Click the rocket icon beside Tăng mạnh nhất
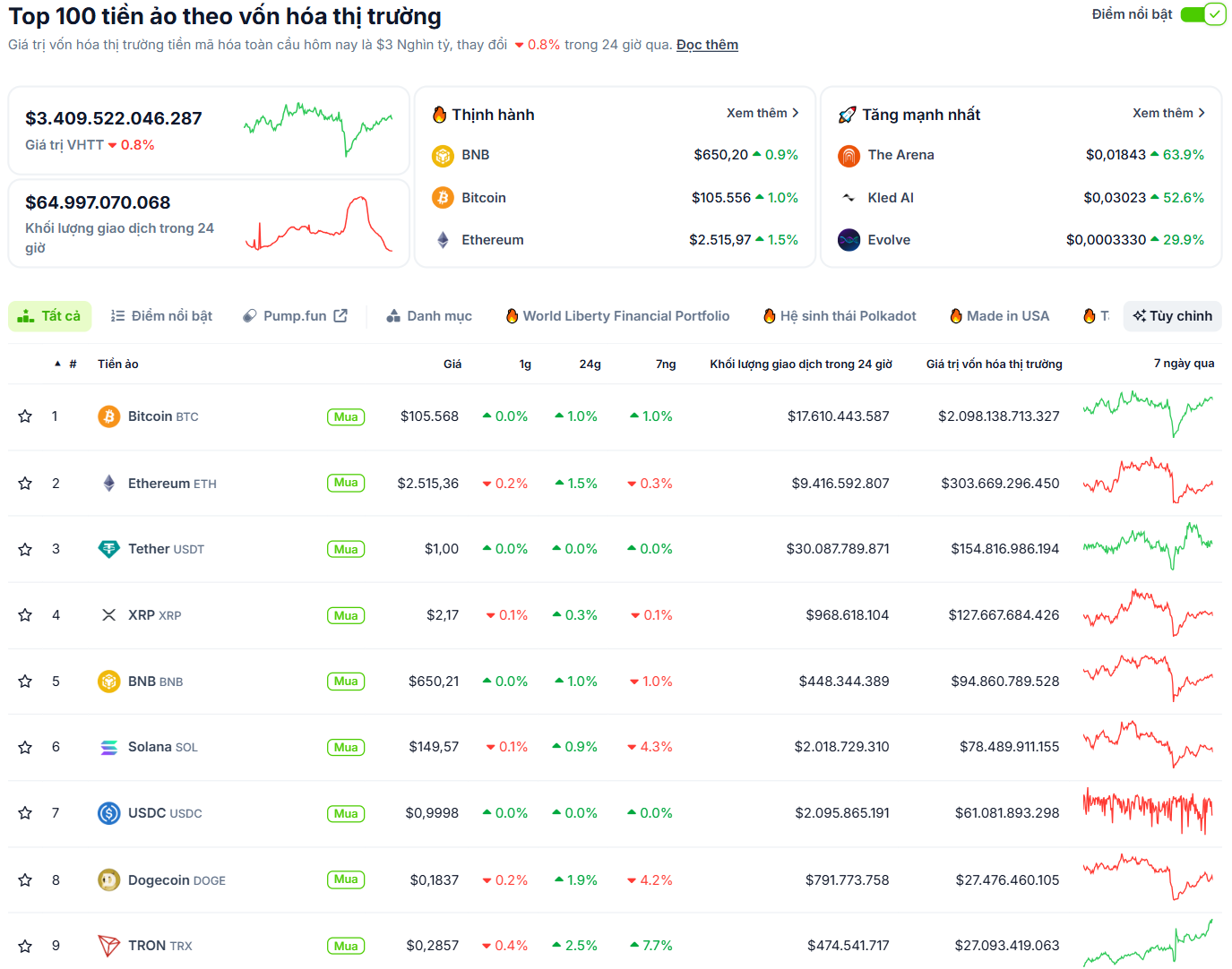The height and width of the screenshot is (969, 1232). [x=847, y=115]
